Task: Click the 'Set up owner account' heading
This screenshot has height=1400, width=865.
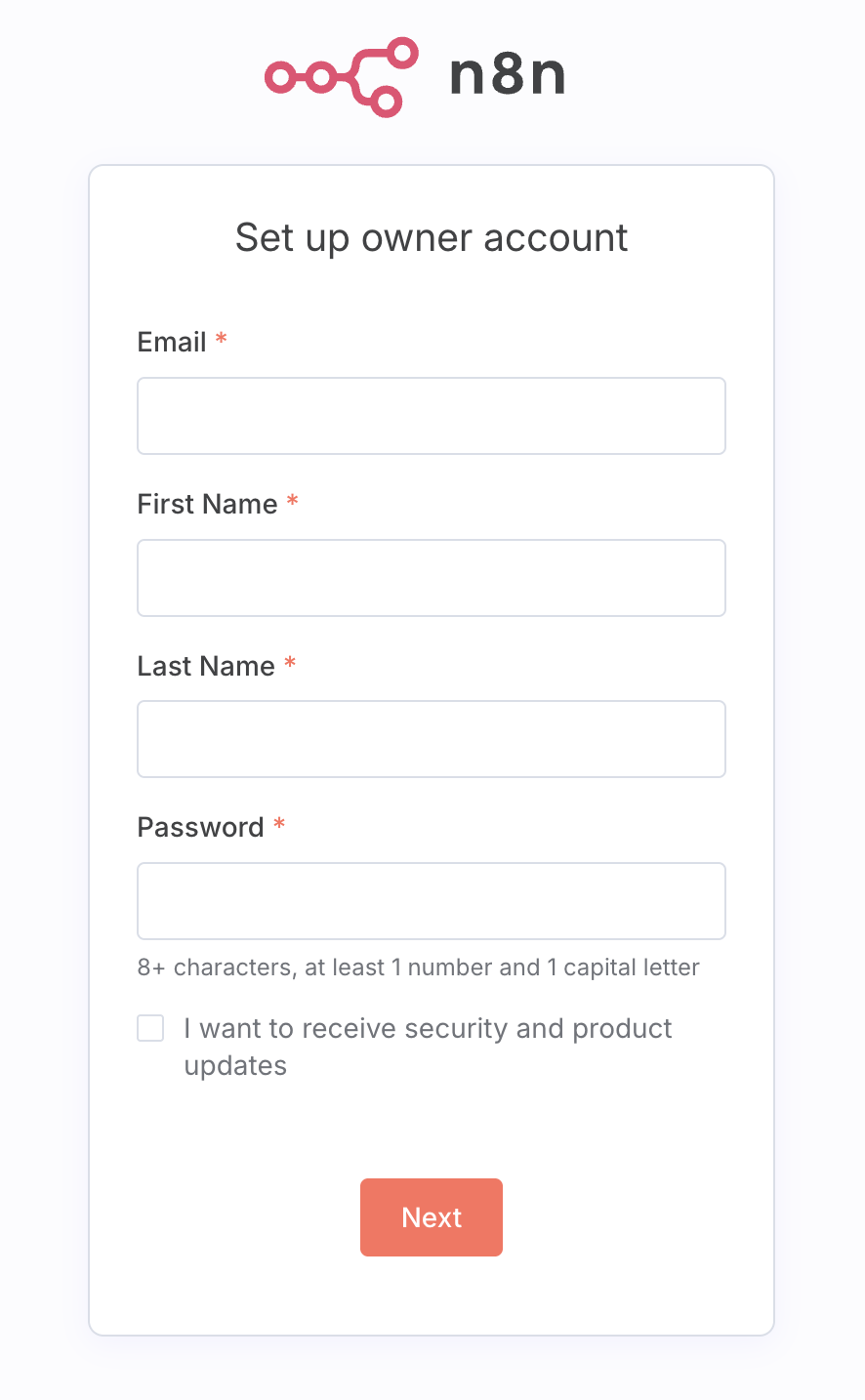Action: click(432, 238)
